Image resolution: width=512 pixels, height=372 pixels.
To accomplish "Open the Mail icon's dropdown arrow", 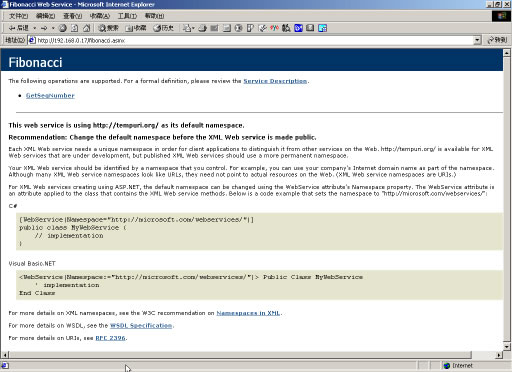I will pos(193,28).
